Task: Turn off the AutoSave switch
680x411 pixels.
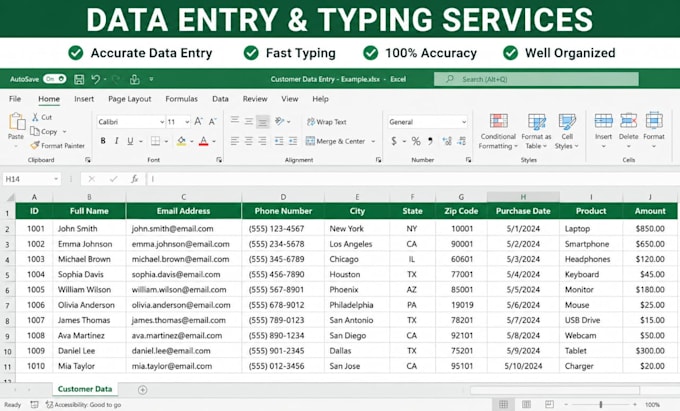Action: 55,79
